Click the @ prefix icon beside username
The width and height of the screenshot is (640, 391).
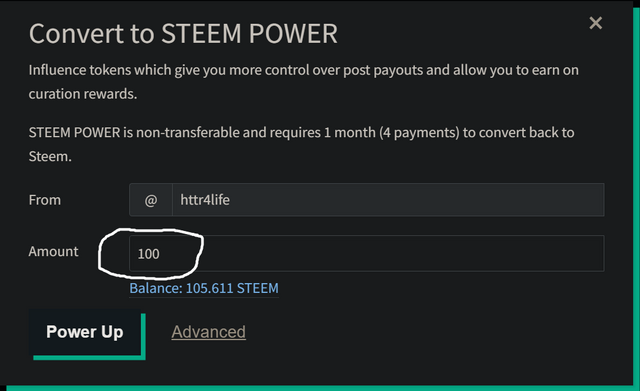151,200
